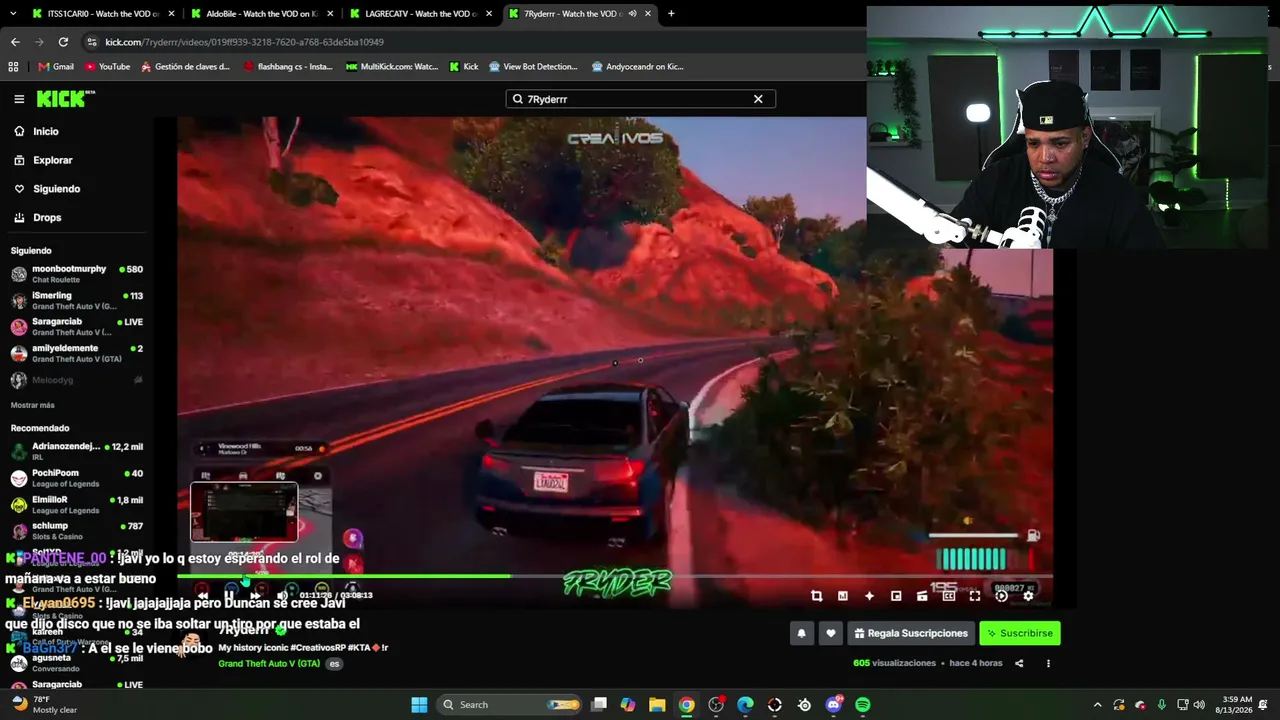Open ElmiilloR's recommended channel

(x=77, y=504)
